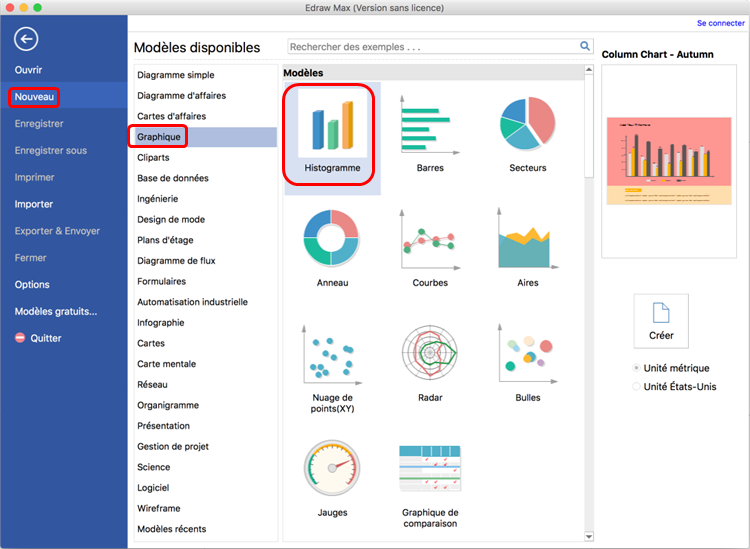Open Options in the sidebar

point(32,284)
